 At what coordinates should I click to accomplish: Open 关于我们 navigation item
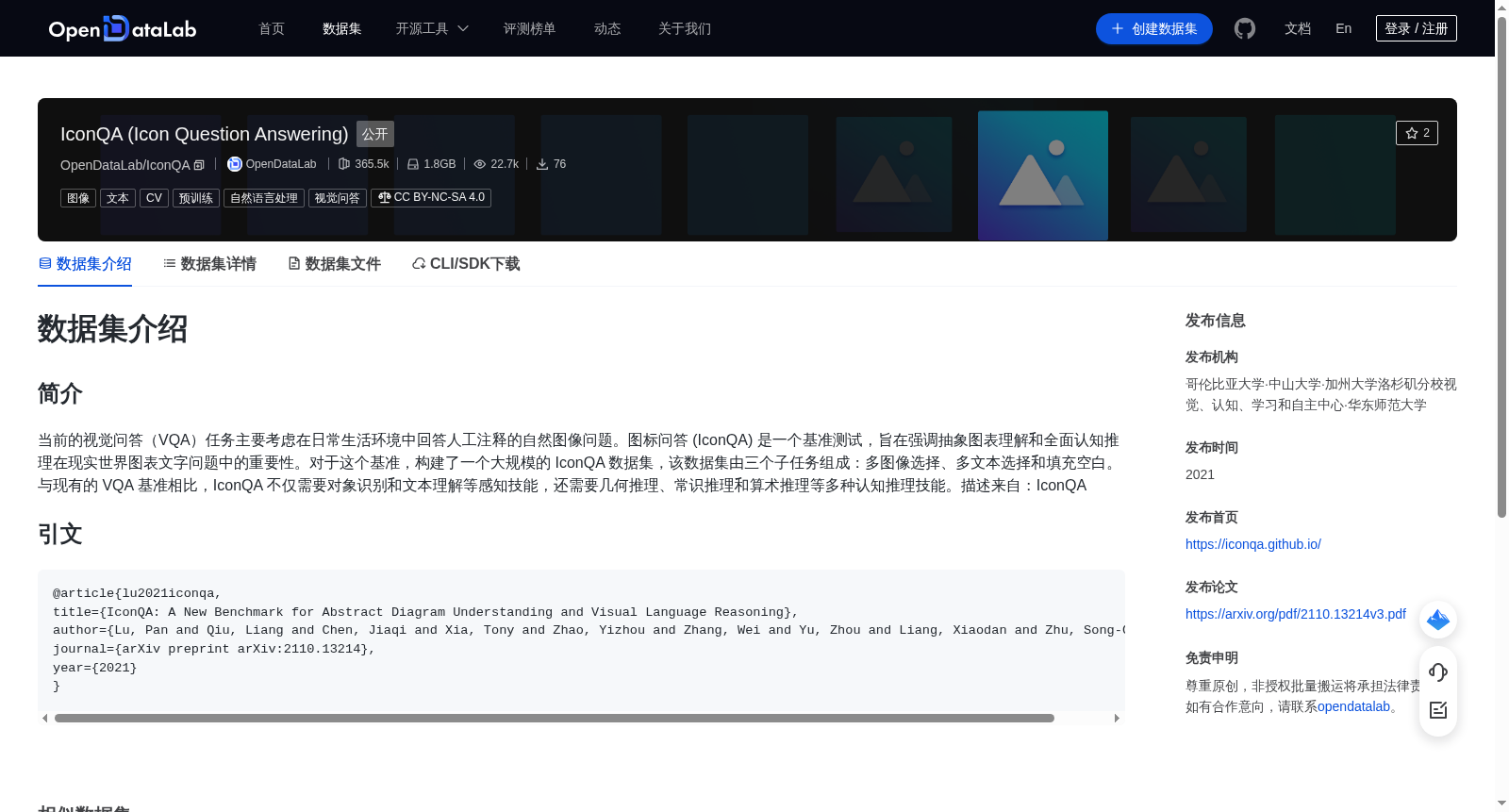(x=685, y=28)
